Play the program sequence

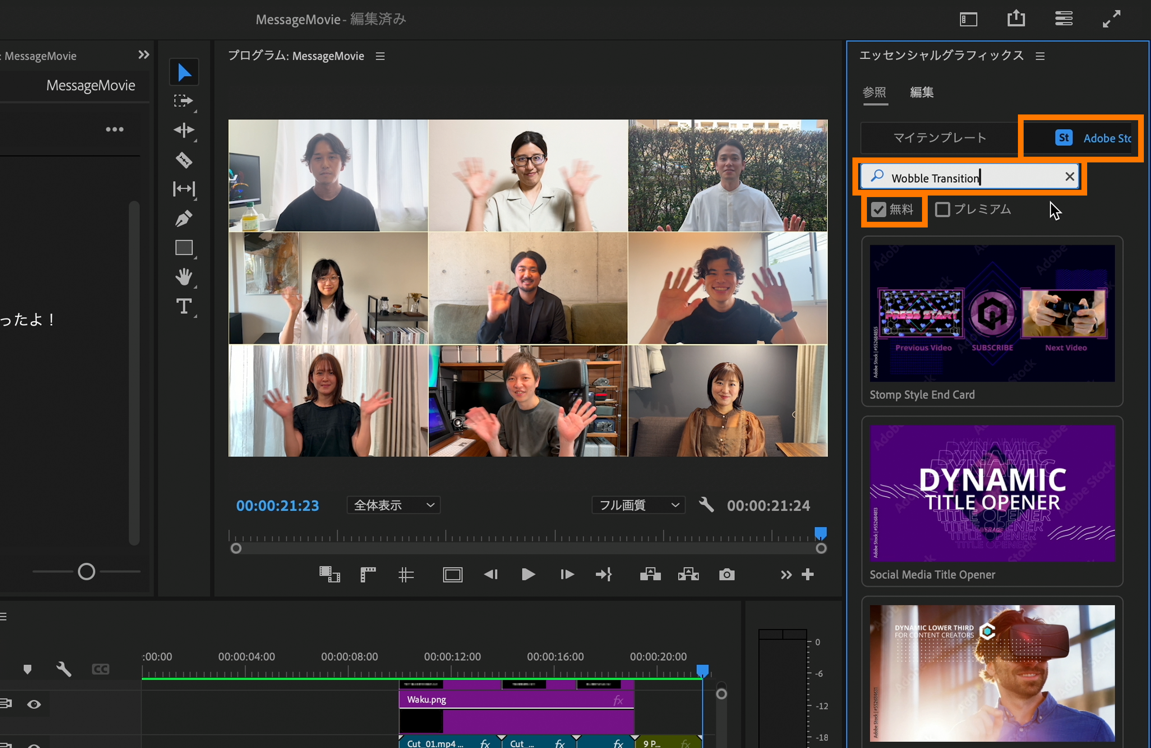pyautogui.click(x=528, y=574)
